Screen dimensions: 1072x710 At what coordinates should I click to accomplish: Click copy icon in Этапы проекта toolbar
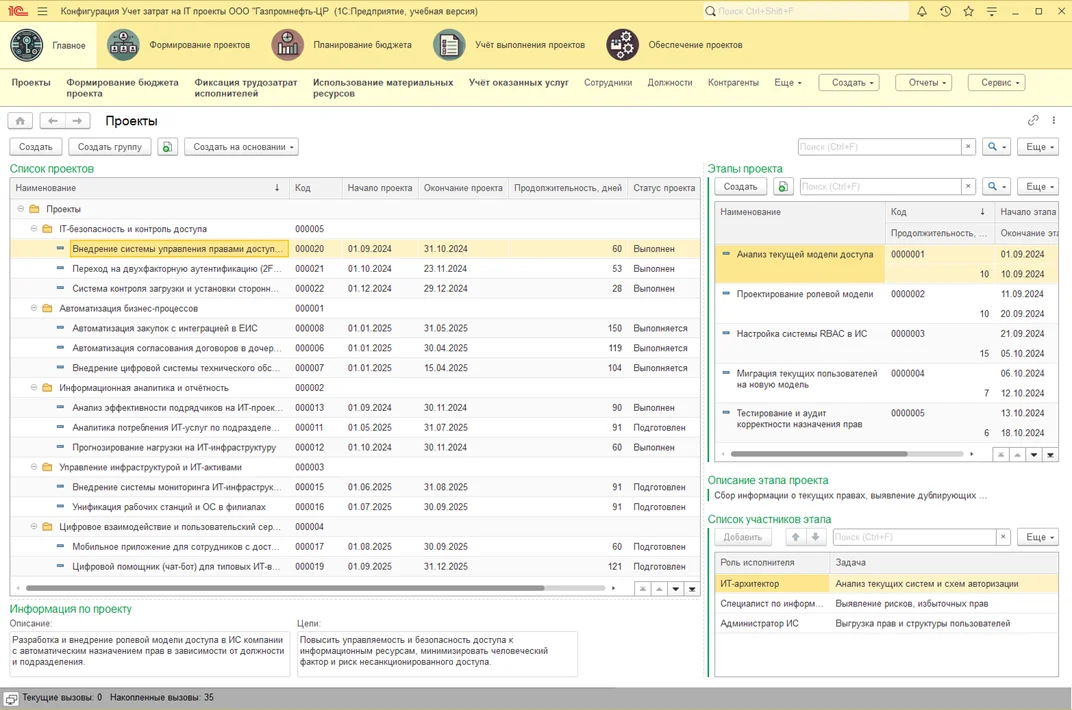(783, 187)
